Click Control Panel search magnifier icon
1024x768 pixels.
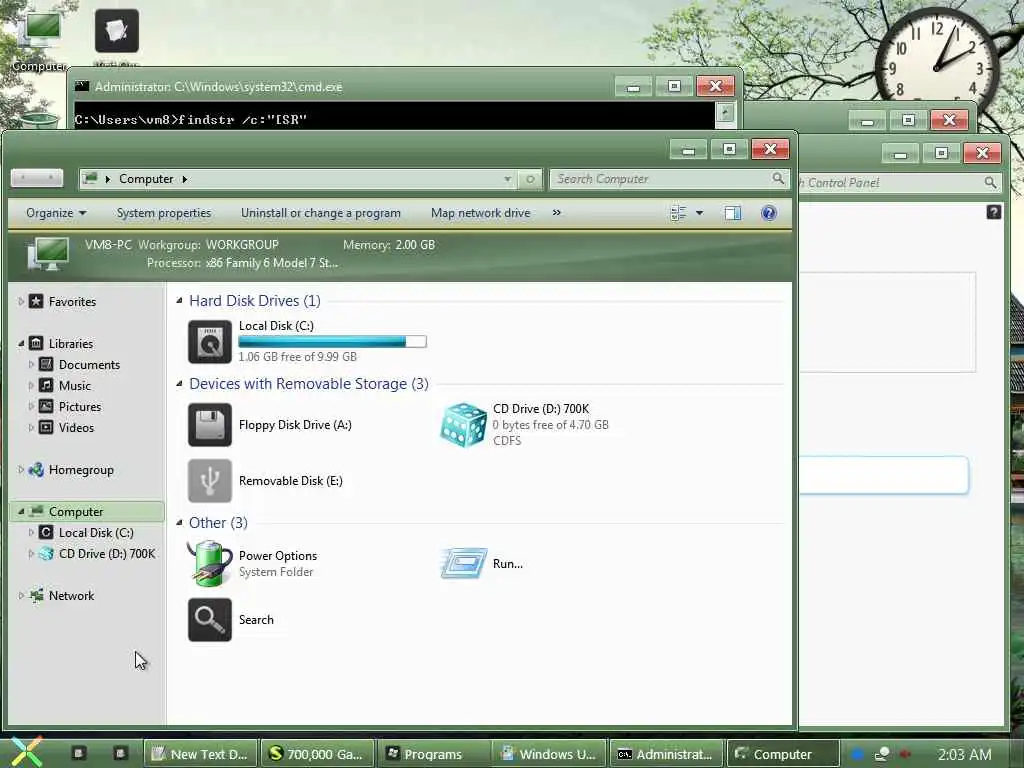tap(991, 183)
